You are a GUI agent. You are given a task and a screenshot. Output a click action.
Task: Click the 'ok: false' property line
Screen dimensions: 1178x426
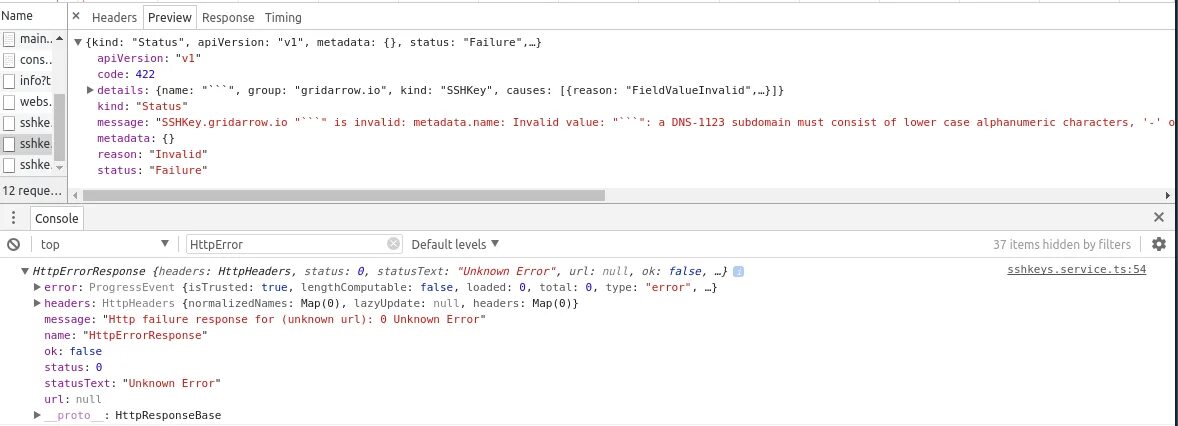(73, 351)
